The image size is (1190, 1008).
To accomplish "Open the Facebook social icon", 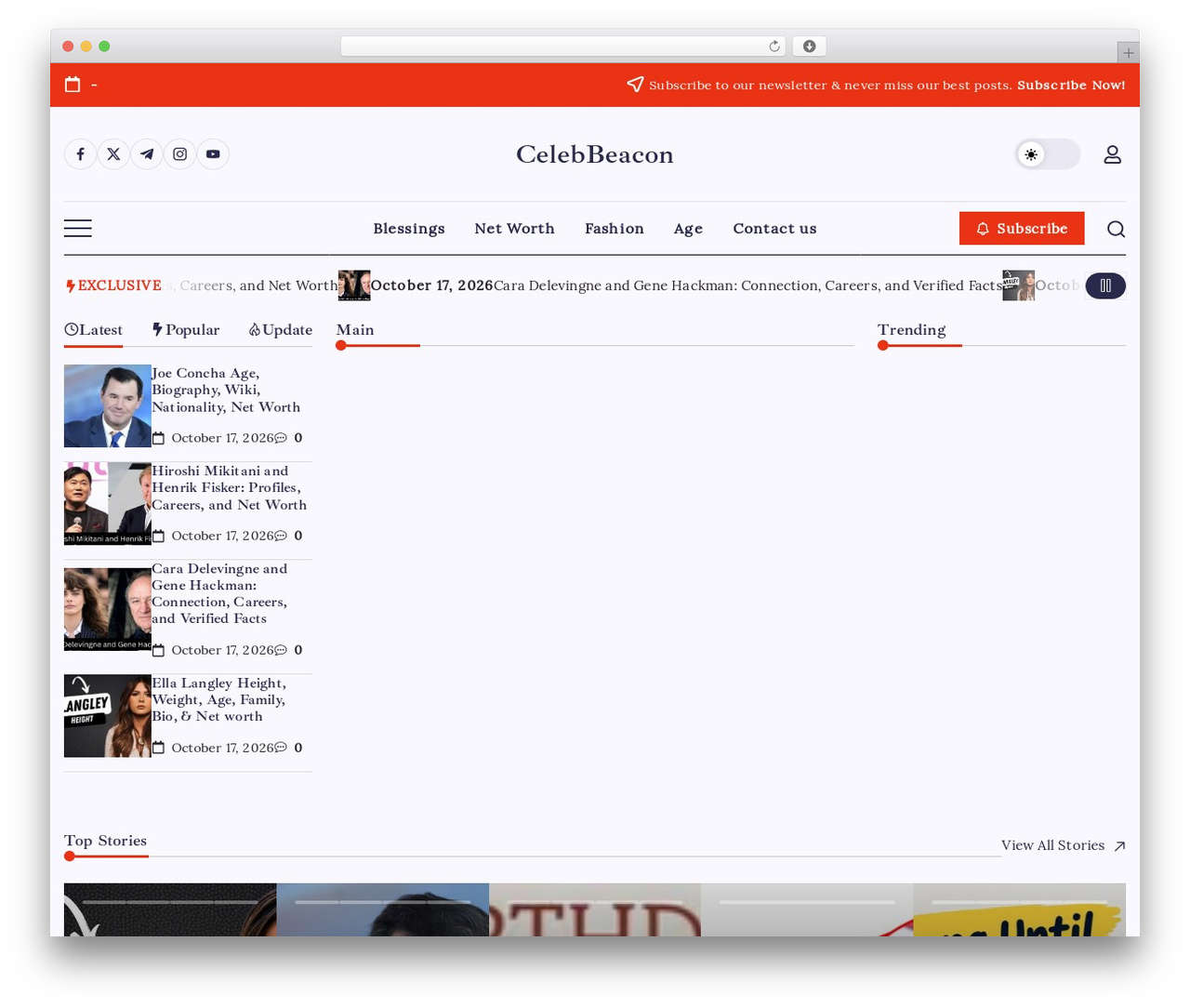I will point(81,154).
